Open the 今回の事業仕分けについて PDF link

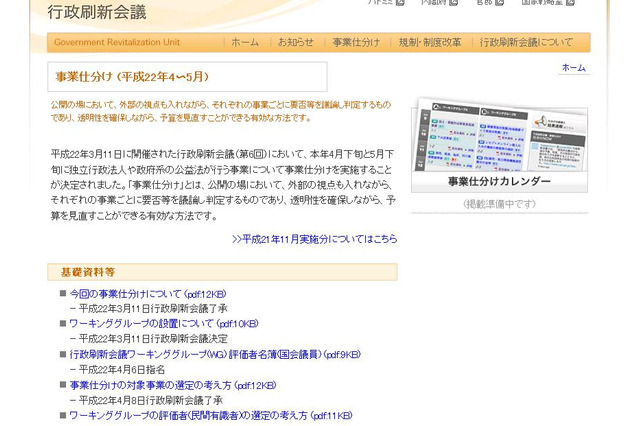[x=148, y=294]
